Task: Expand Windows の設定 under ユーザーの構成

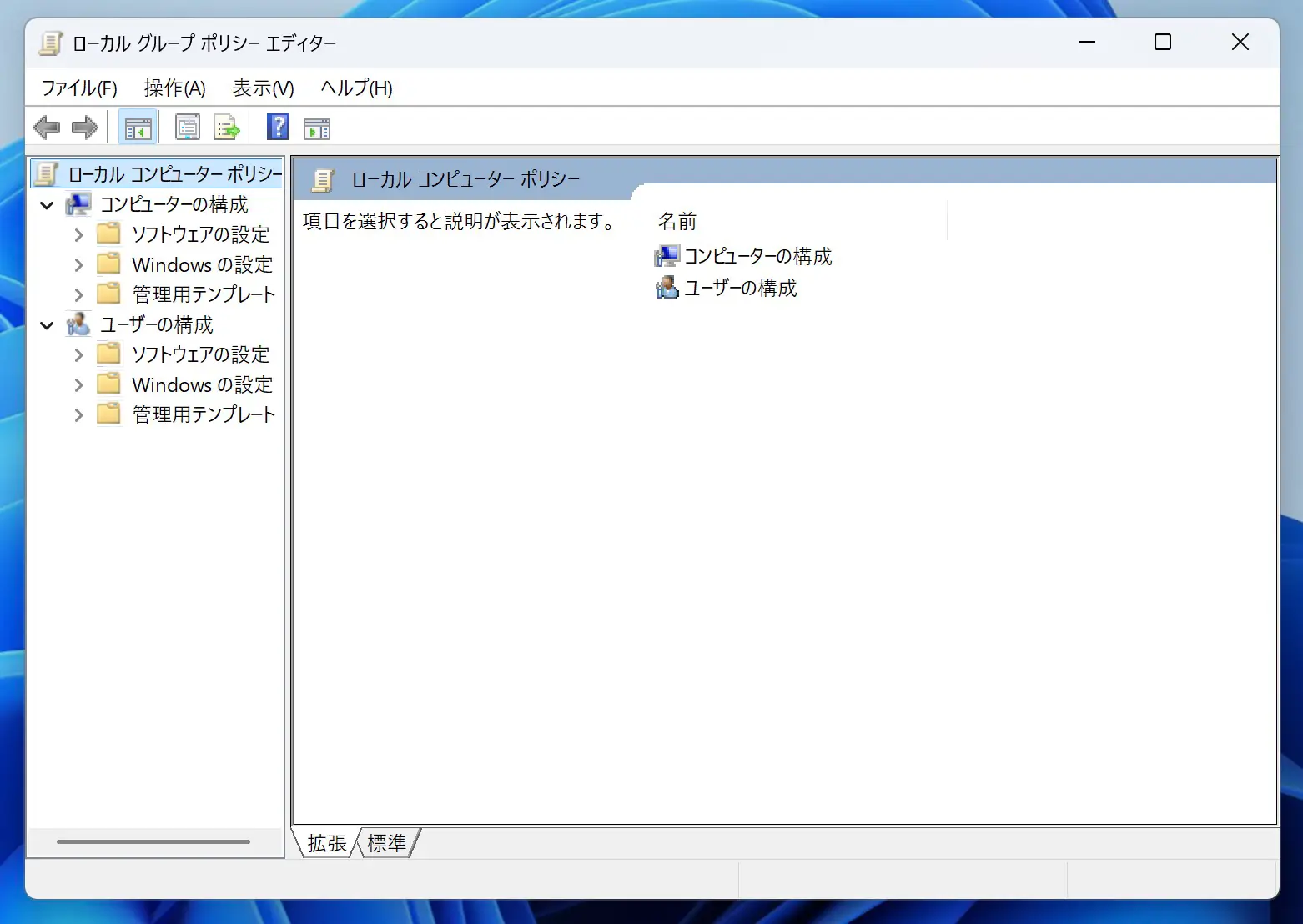Action: click(x=78, y=385)
